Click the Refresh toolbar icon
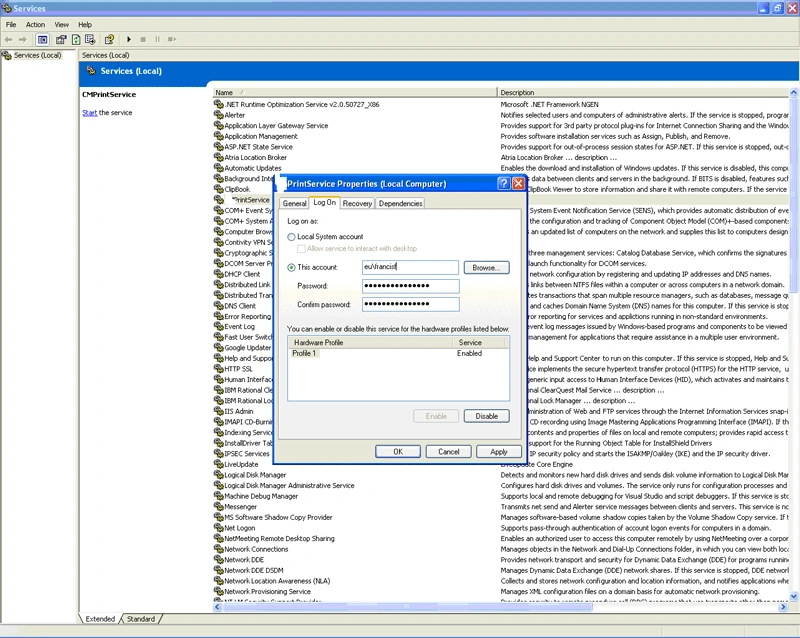The width and height of the screenshot is (800, 638). click(76, 39)
